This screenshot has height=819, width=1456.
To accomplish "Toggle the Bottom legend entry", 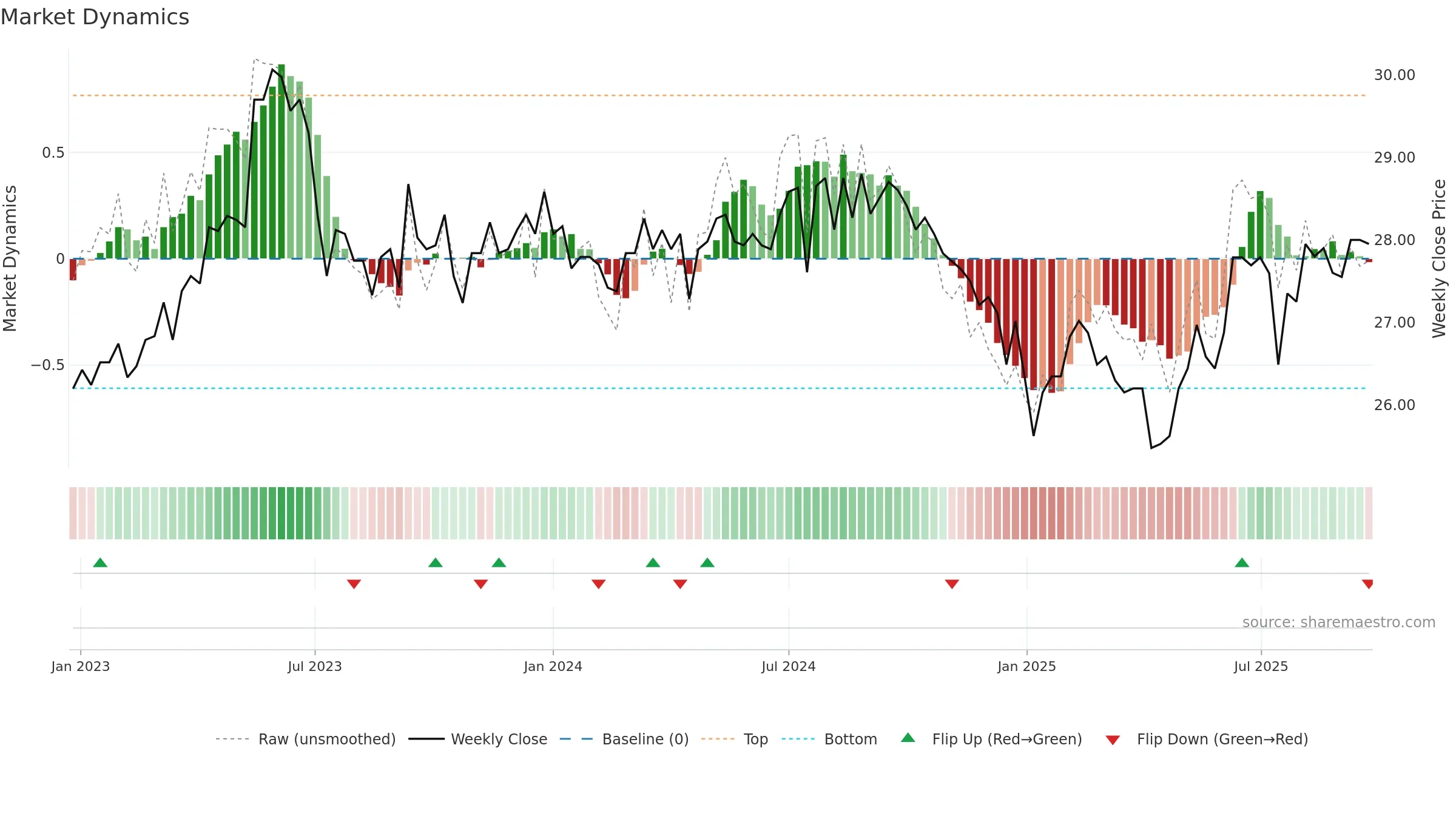I will [x=829, y=739].
